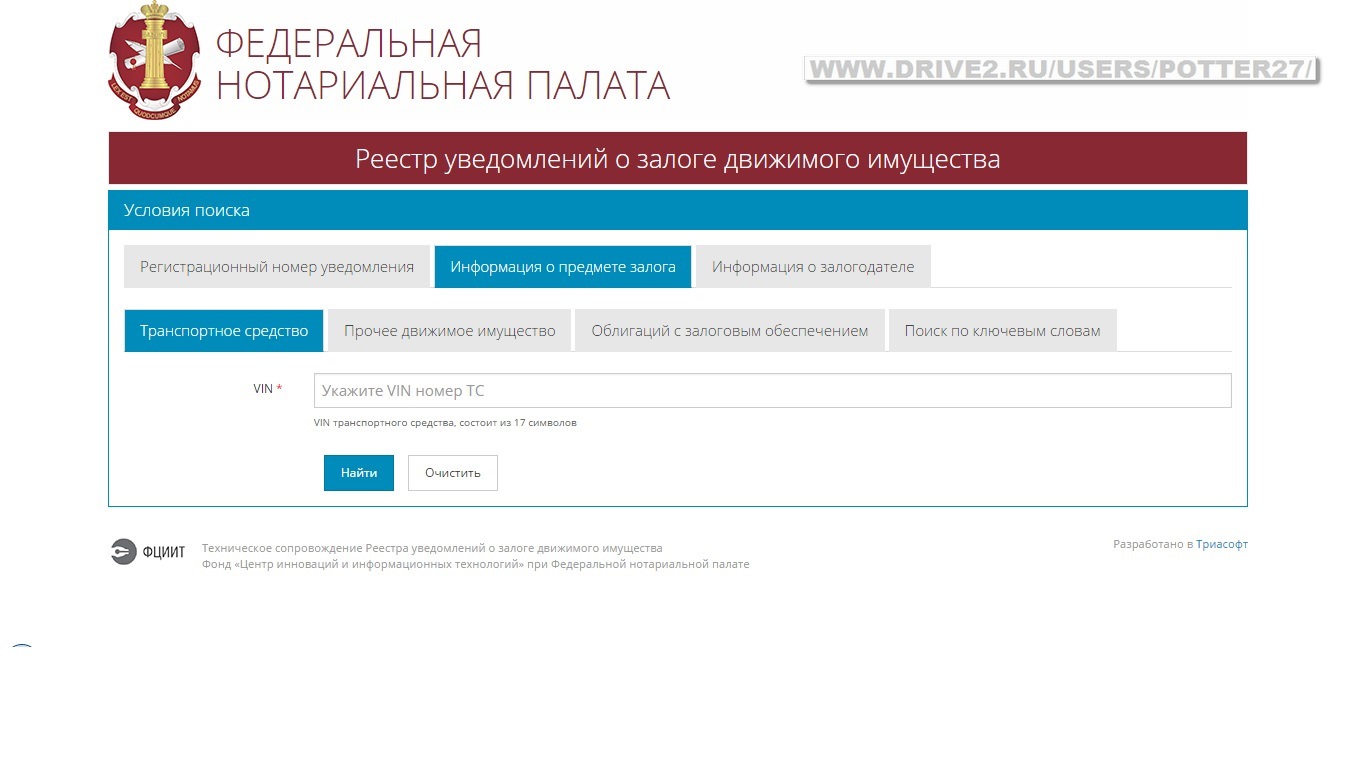The height and width of the screenshot is (770, 1366).
Task: Click the Реестр уведомлений о залоге banner
Action: coord(677,159)
